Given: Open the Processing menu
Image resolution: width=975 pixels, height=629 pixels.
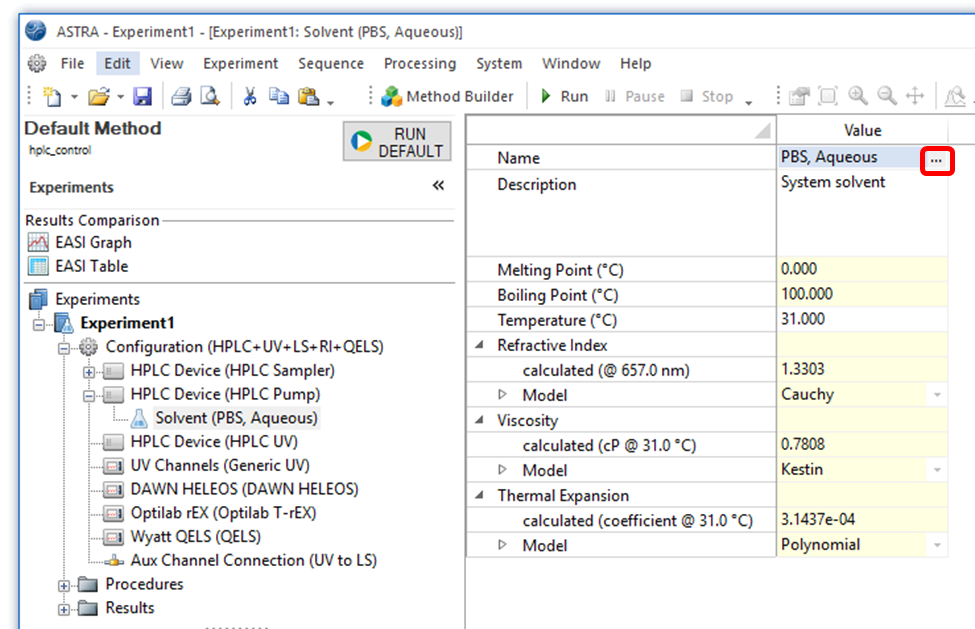Looking at the screenshot, I should coord(419,63).
